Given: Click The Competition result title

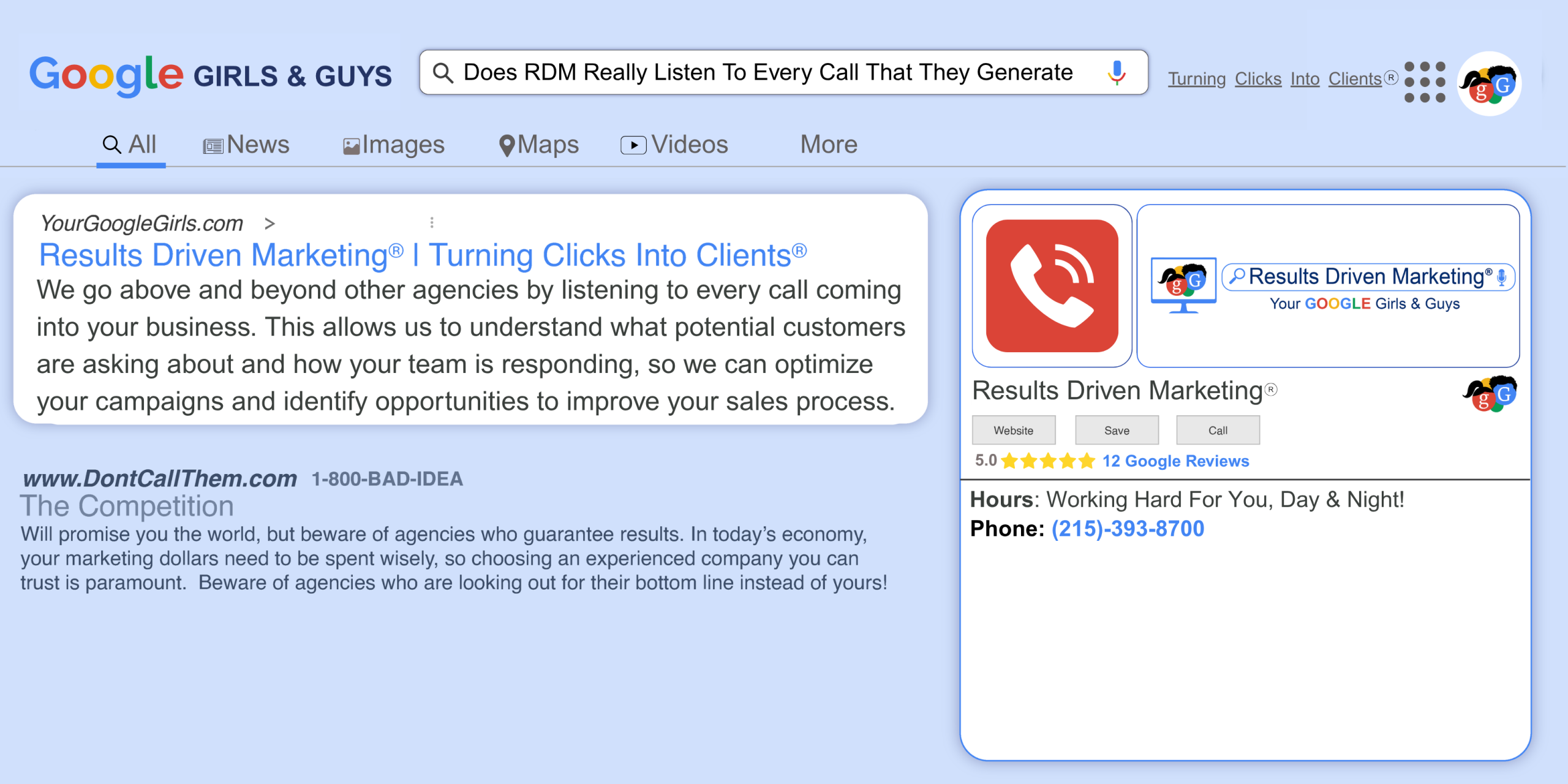Looking at the screenshot, I should tap(127, 506).
